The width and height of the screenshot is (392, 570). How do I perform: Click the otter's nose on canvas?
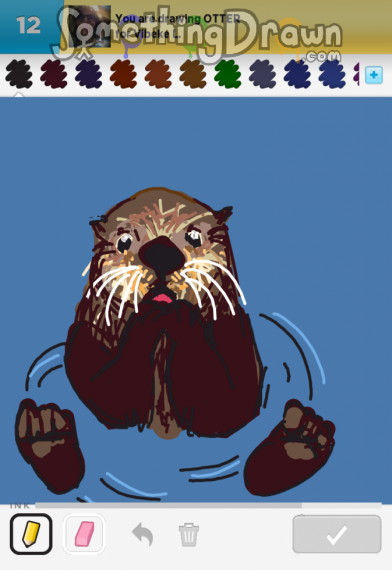click(x=162, y=256)
